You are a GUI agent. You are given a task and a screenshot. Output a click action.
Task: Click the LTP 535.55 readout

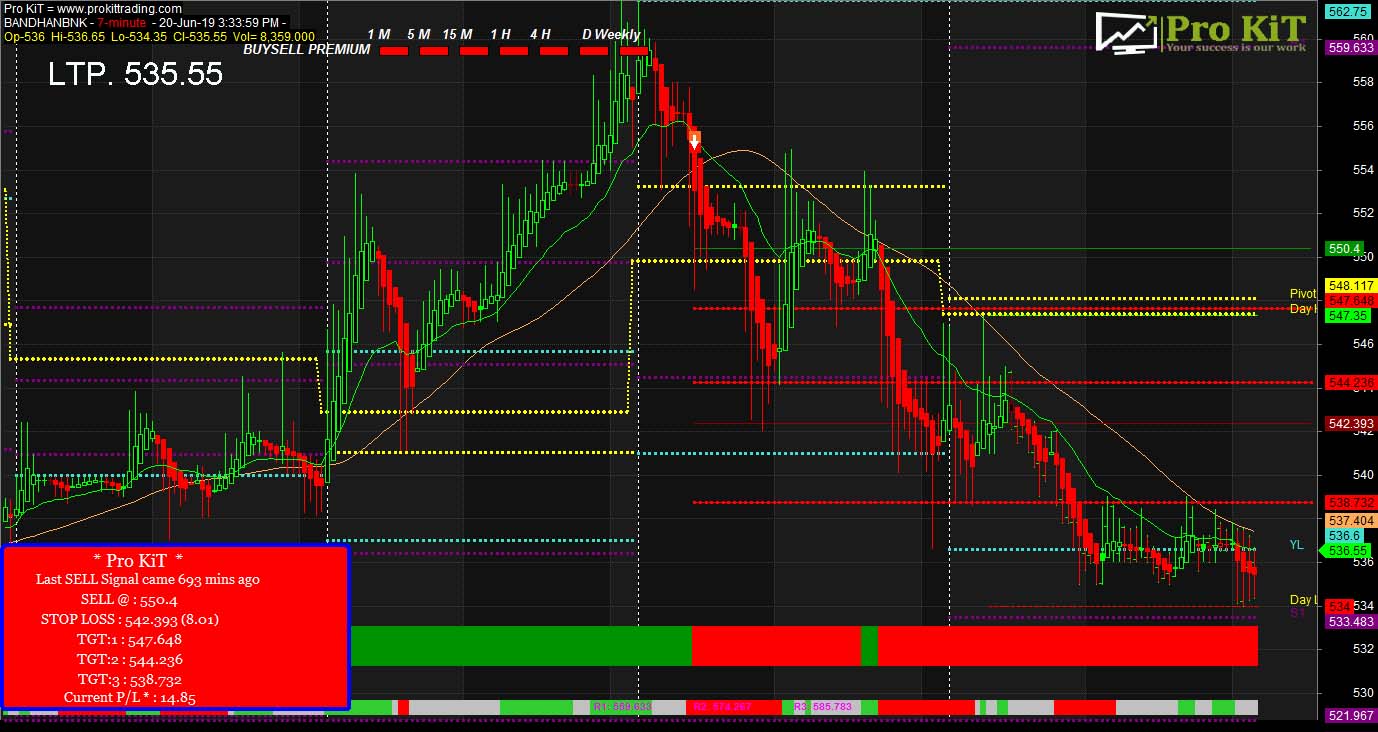click(x=135, y=74)
